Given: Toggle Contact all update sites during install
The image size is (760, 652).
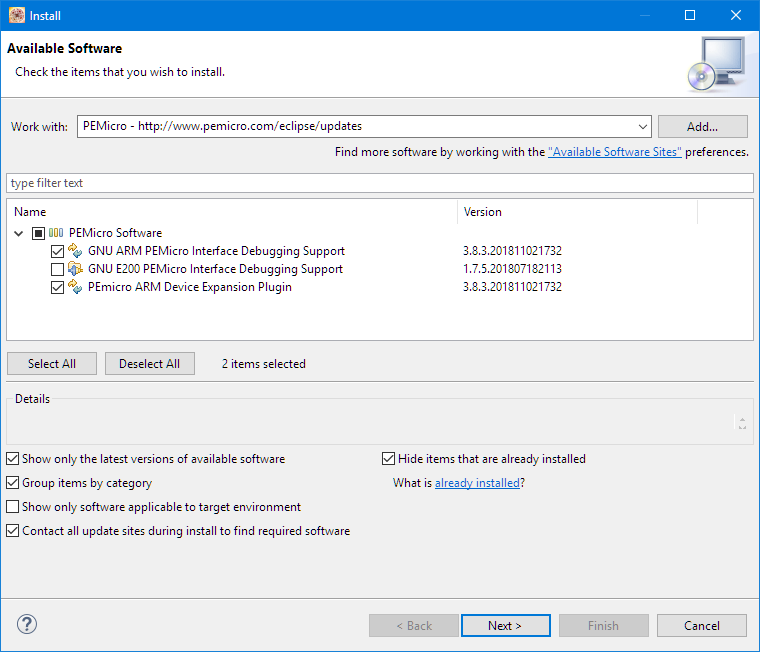Looking at the screenshot, I should coord(13,531).
